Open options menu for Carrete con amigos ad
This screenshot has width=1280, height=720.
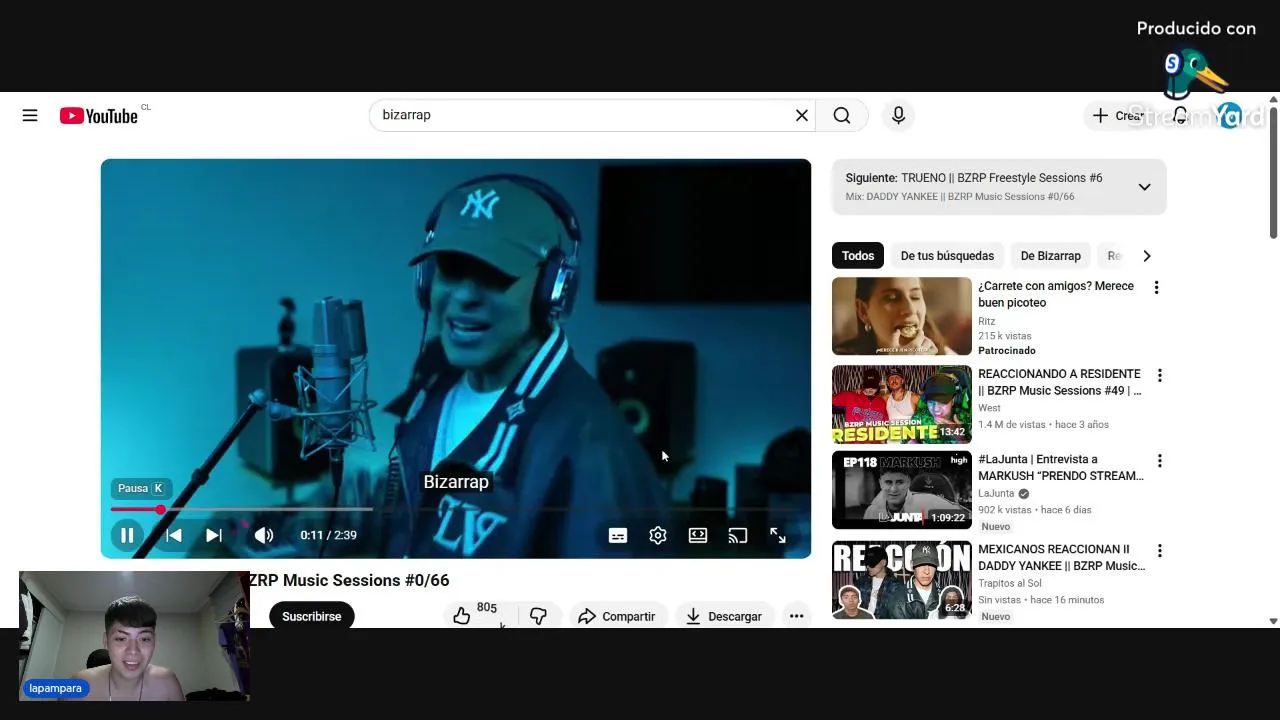[x=1156, y=288]
